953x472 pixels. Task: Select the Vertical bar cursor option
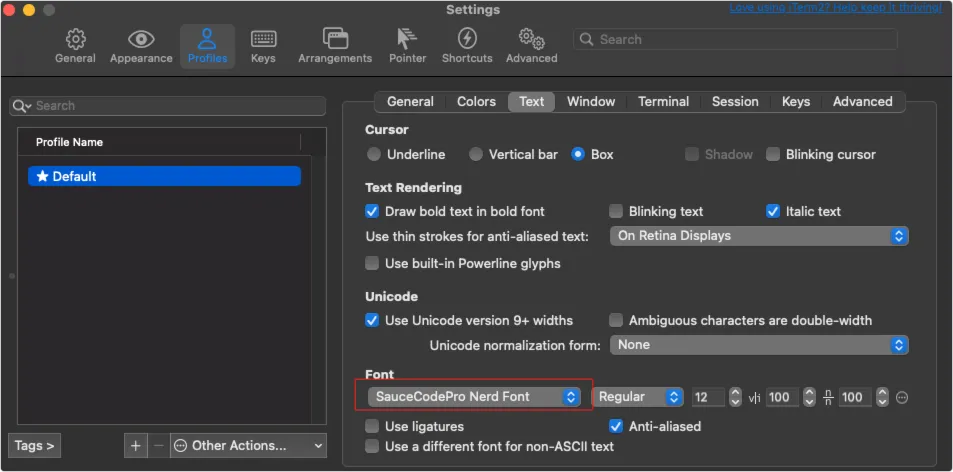[478, 155]
